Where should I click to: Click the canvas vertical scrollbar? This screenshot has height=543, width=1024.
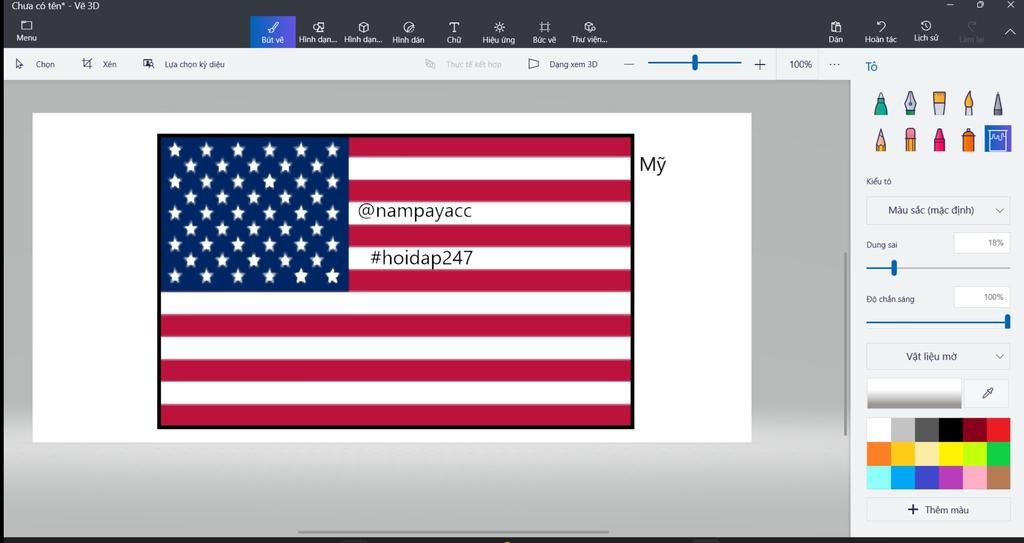[846, 344]
